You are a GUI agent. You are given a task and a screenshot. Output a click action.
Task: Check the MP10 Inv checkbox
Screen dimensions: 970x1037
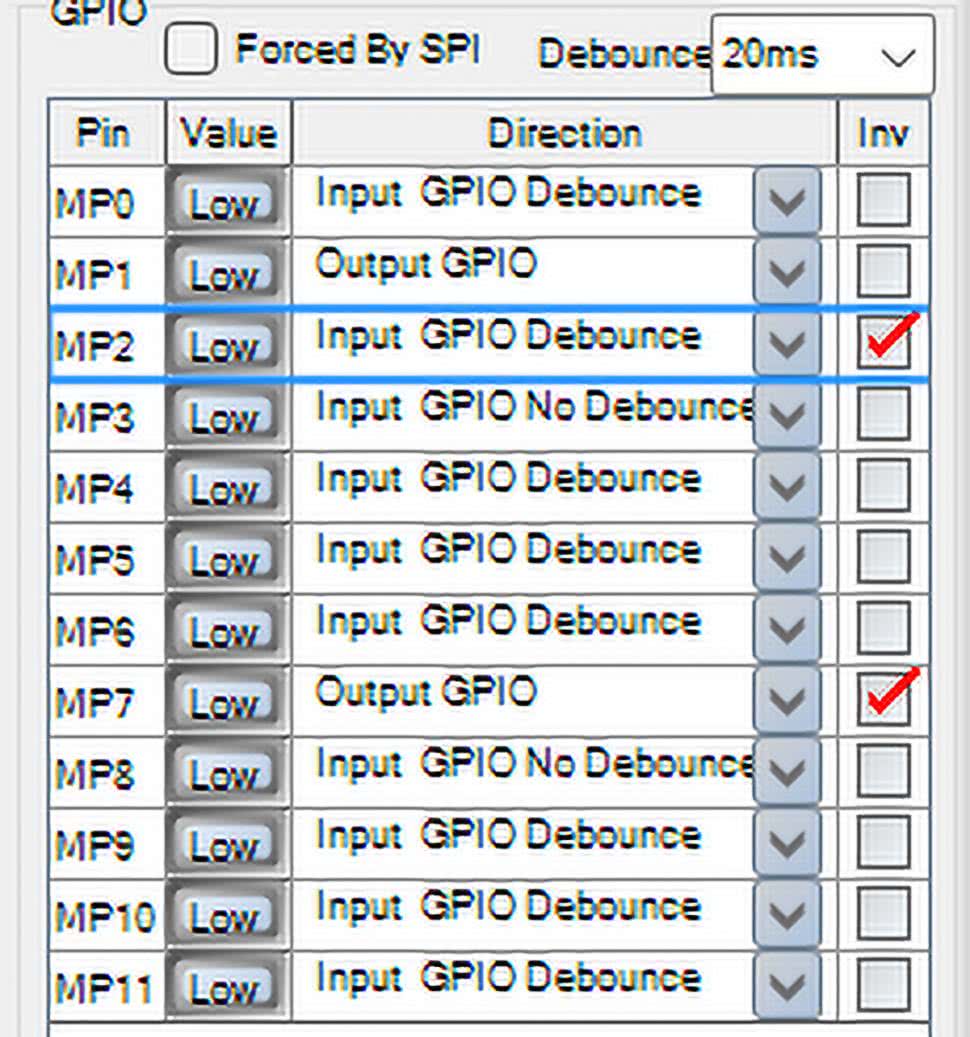pyautogui.click(x=884, y=913)
